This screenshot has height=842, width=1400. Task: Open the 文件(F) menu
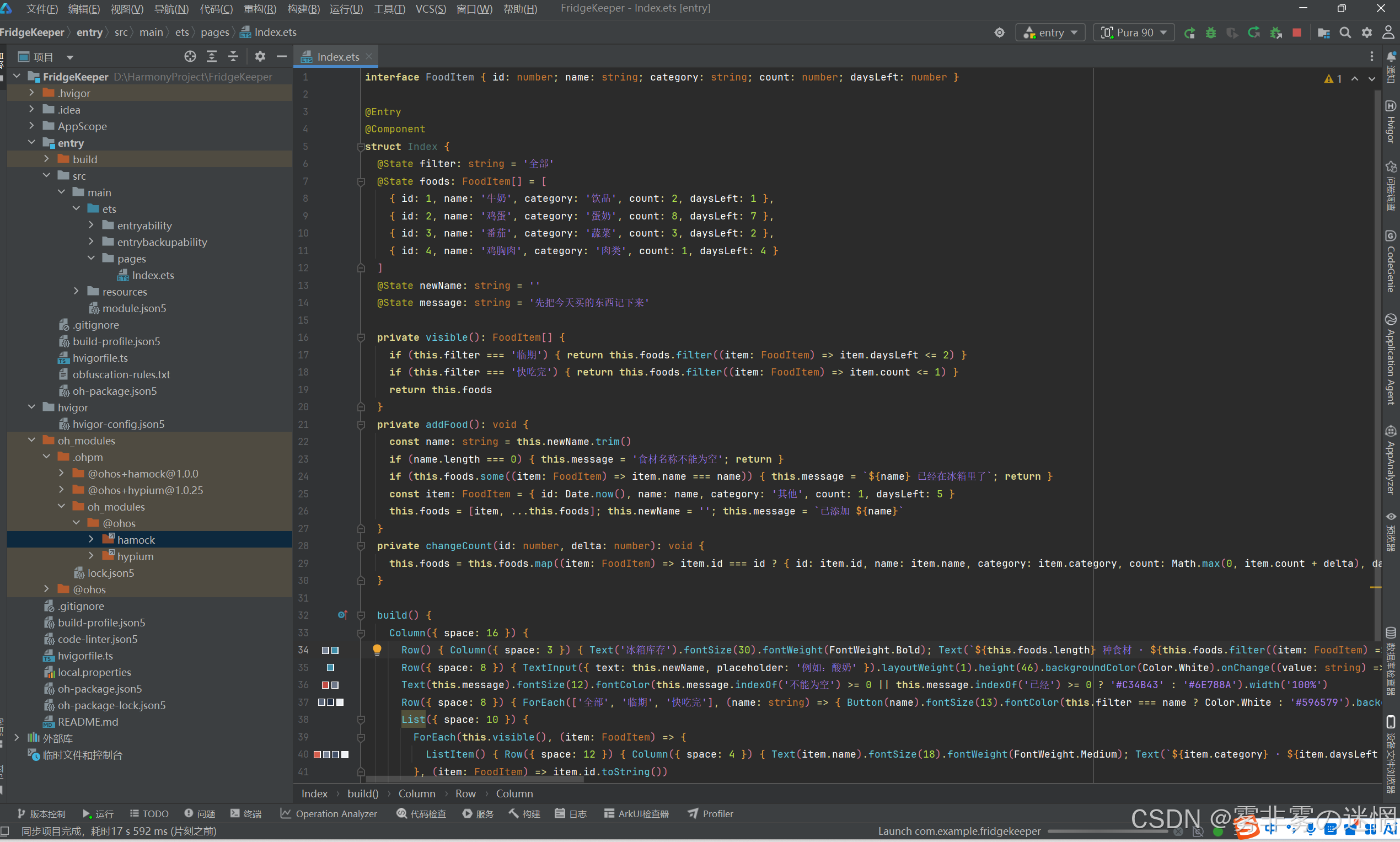point(42,9)
